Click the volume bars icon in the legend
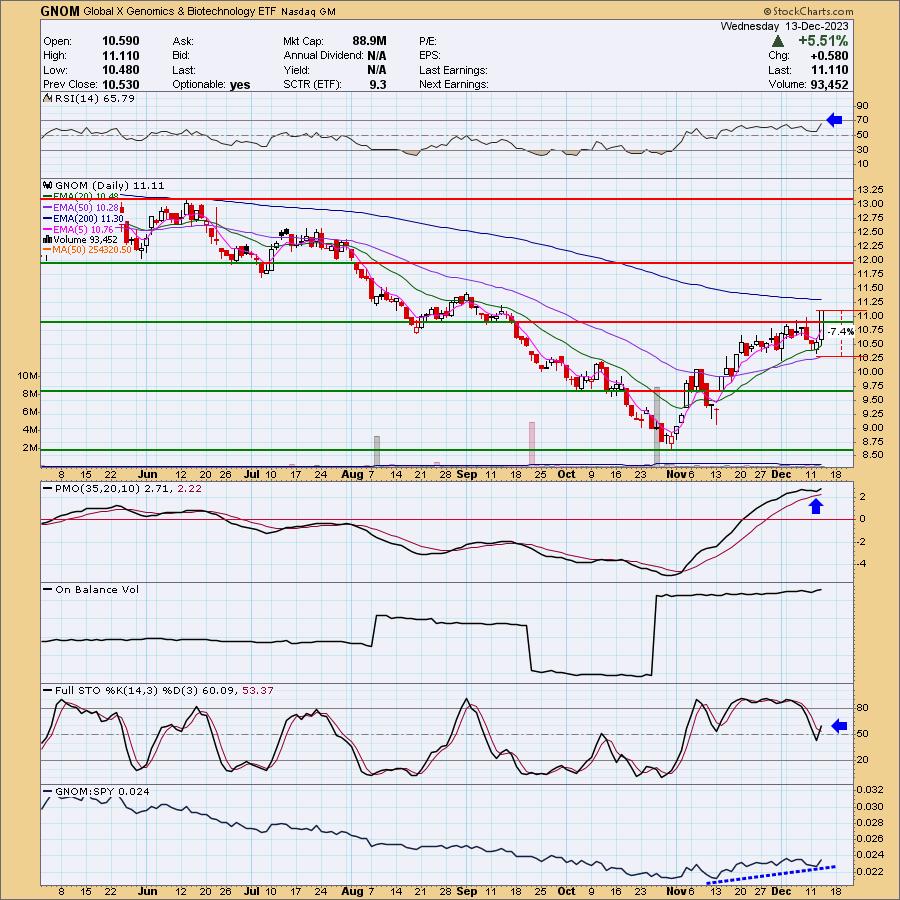 pyautogui.click(x=48, y=239)
